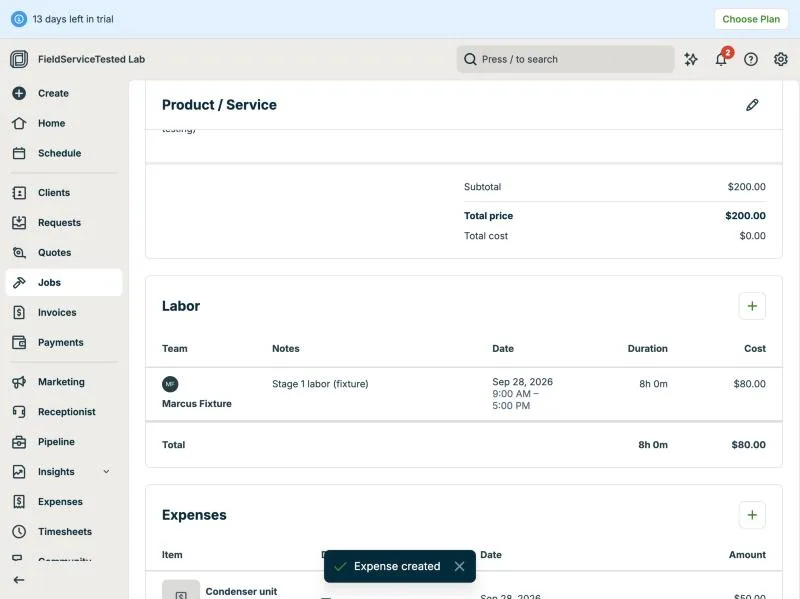Viewport: 800px width, 599px height.
Task: Add a labor entry with plus button
Action: (x=752, y=306)
